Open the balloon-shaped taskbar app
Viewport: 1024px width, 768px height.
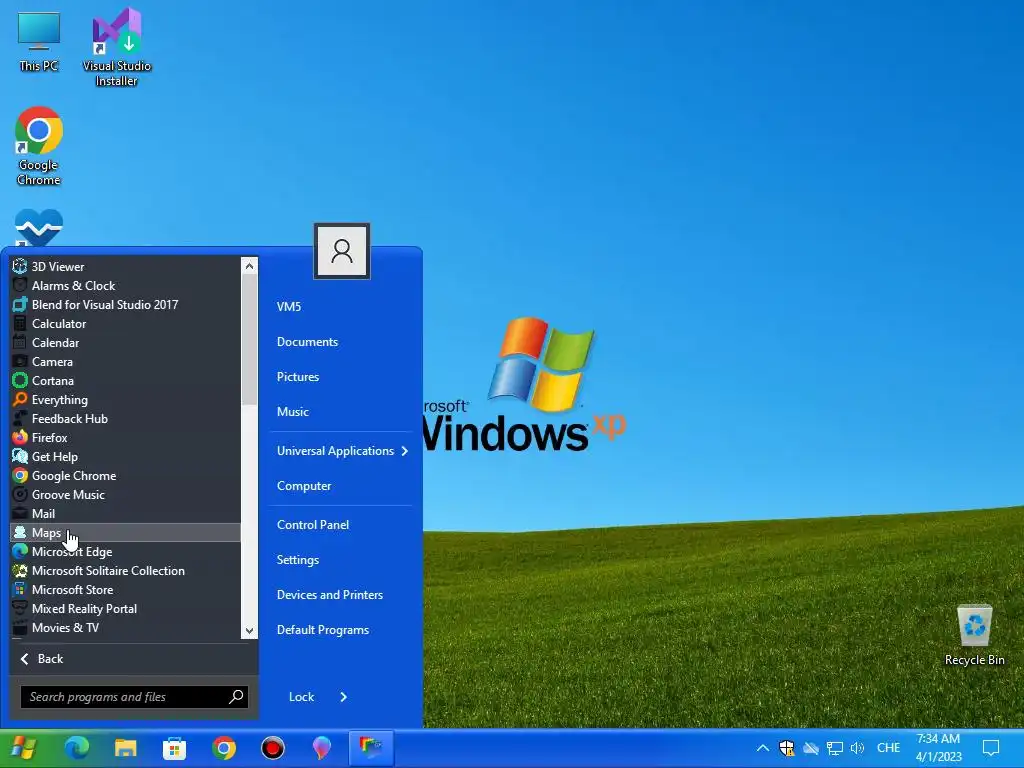pyautogui.click(x=321, y=748)
